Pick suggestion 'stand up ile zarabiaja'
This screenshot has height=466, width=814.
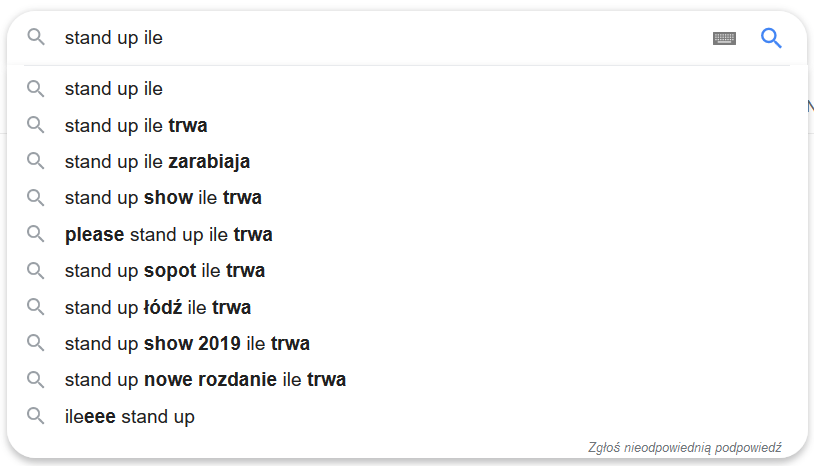coord(157,161)
